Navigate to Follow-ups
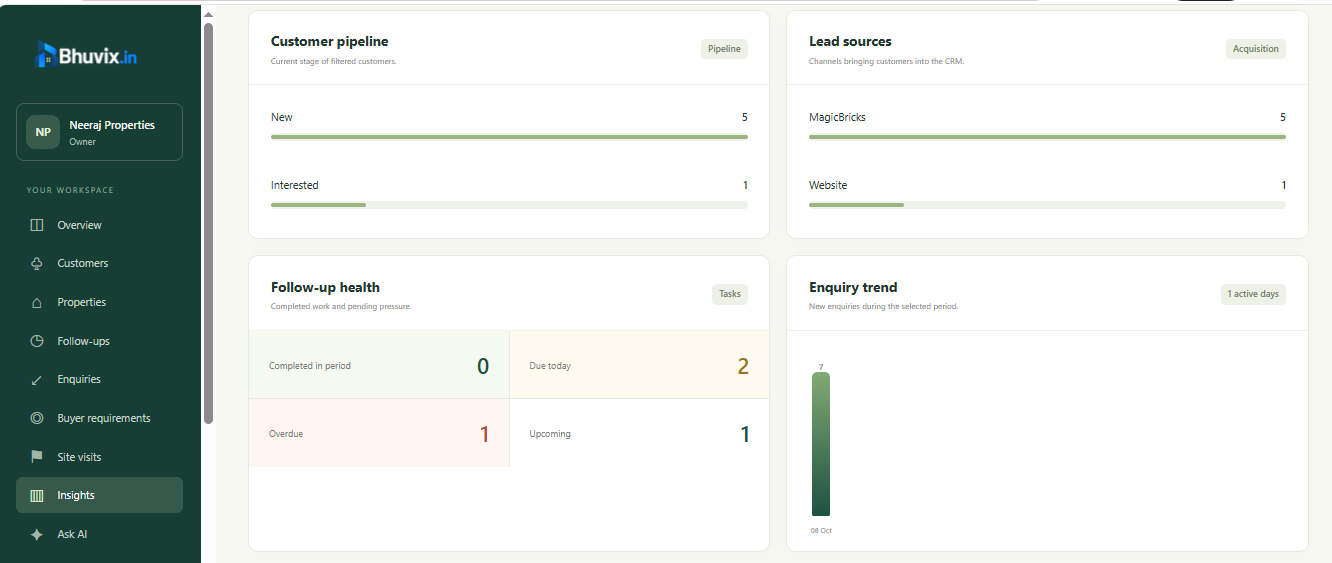The height and width of the screenshot is (563, 1332). click(x=99, y=341)
